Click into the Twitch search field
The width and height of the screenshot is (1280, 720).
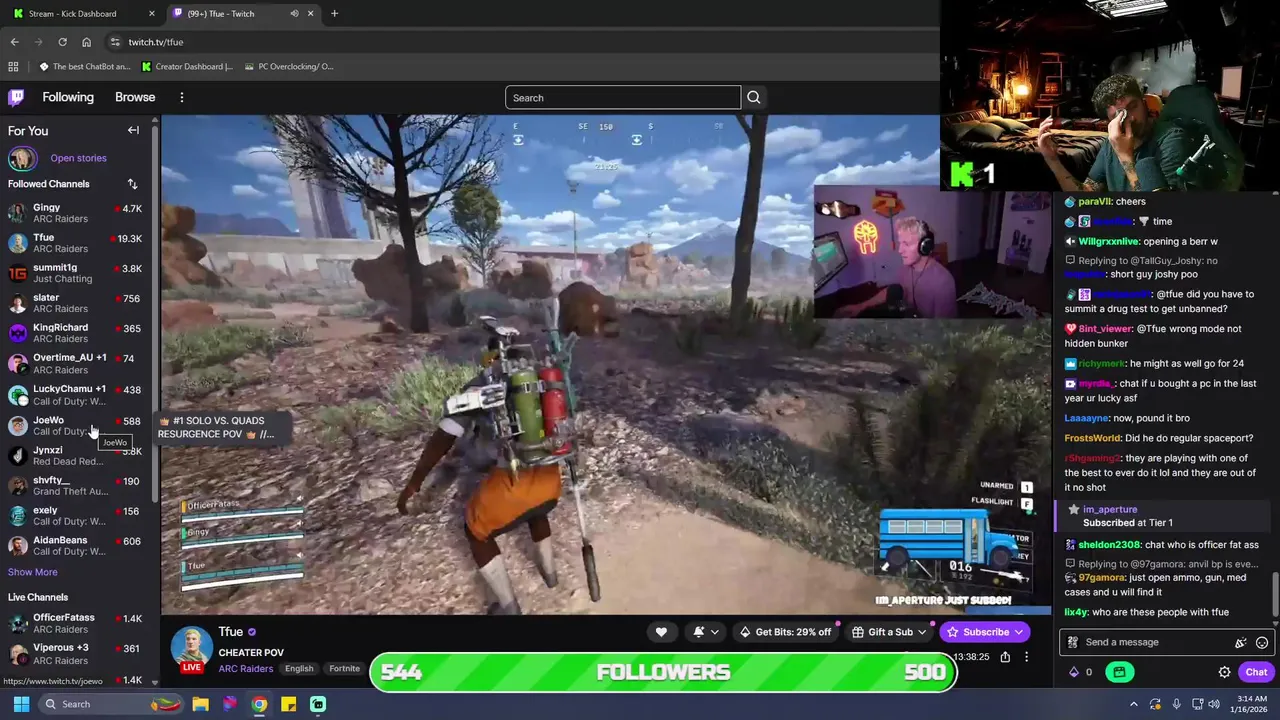coord(623,97)
